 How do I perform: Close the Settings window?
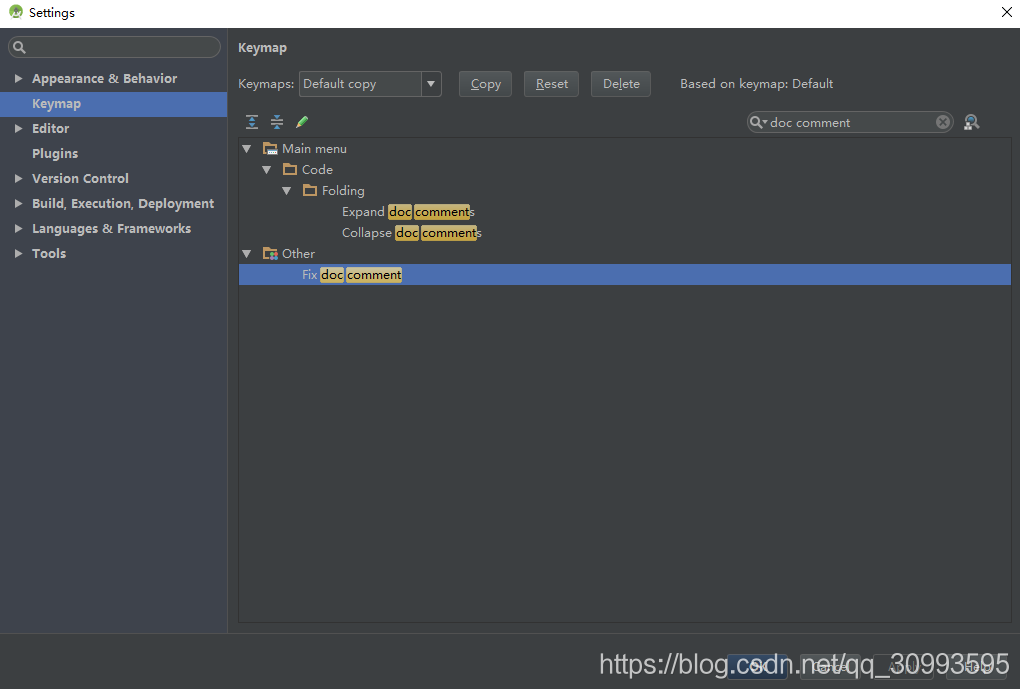point(1006,12)
